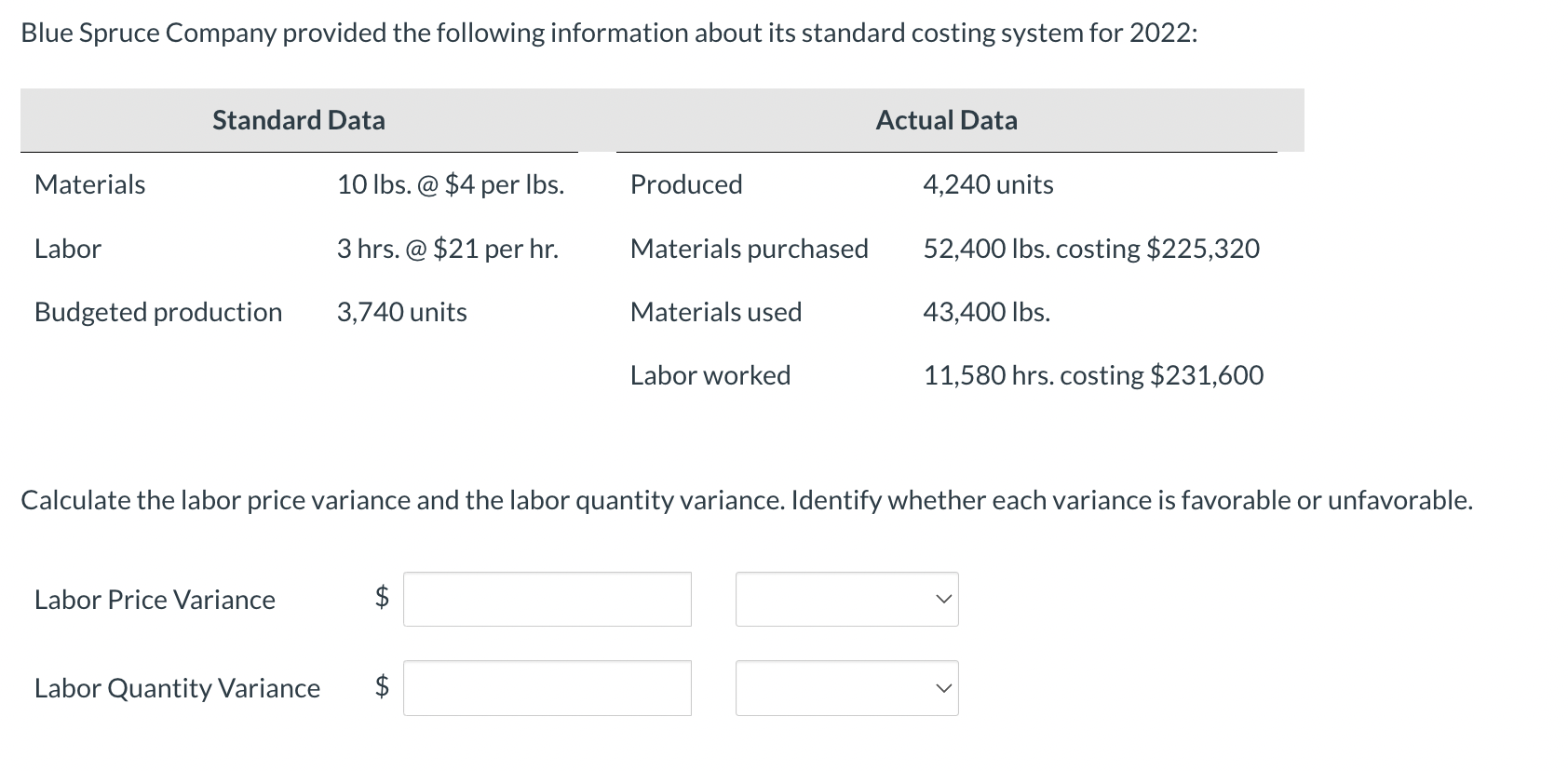Click '11,580 hrs. costing $231,600' value
The image size is (1568, 771).
1093,375
